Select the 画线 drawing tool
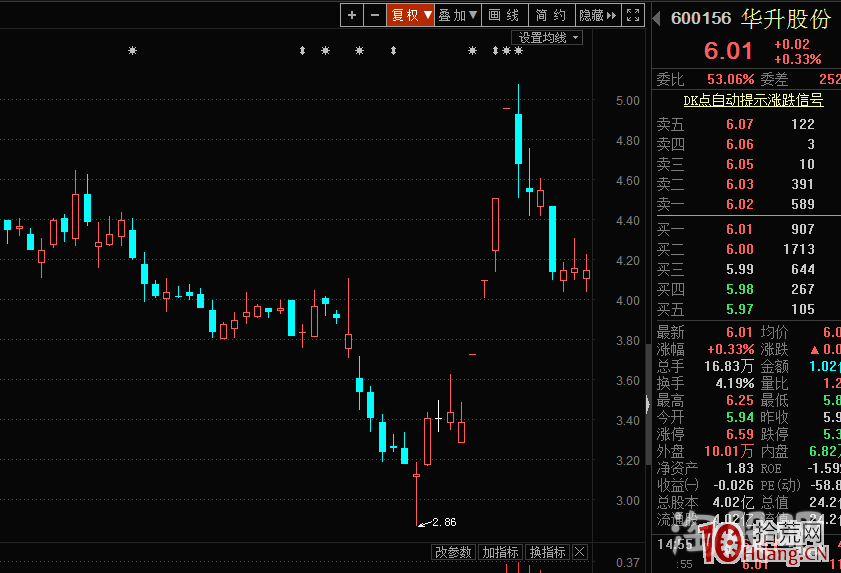 505,15
